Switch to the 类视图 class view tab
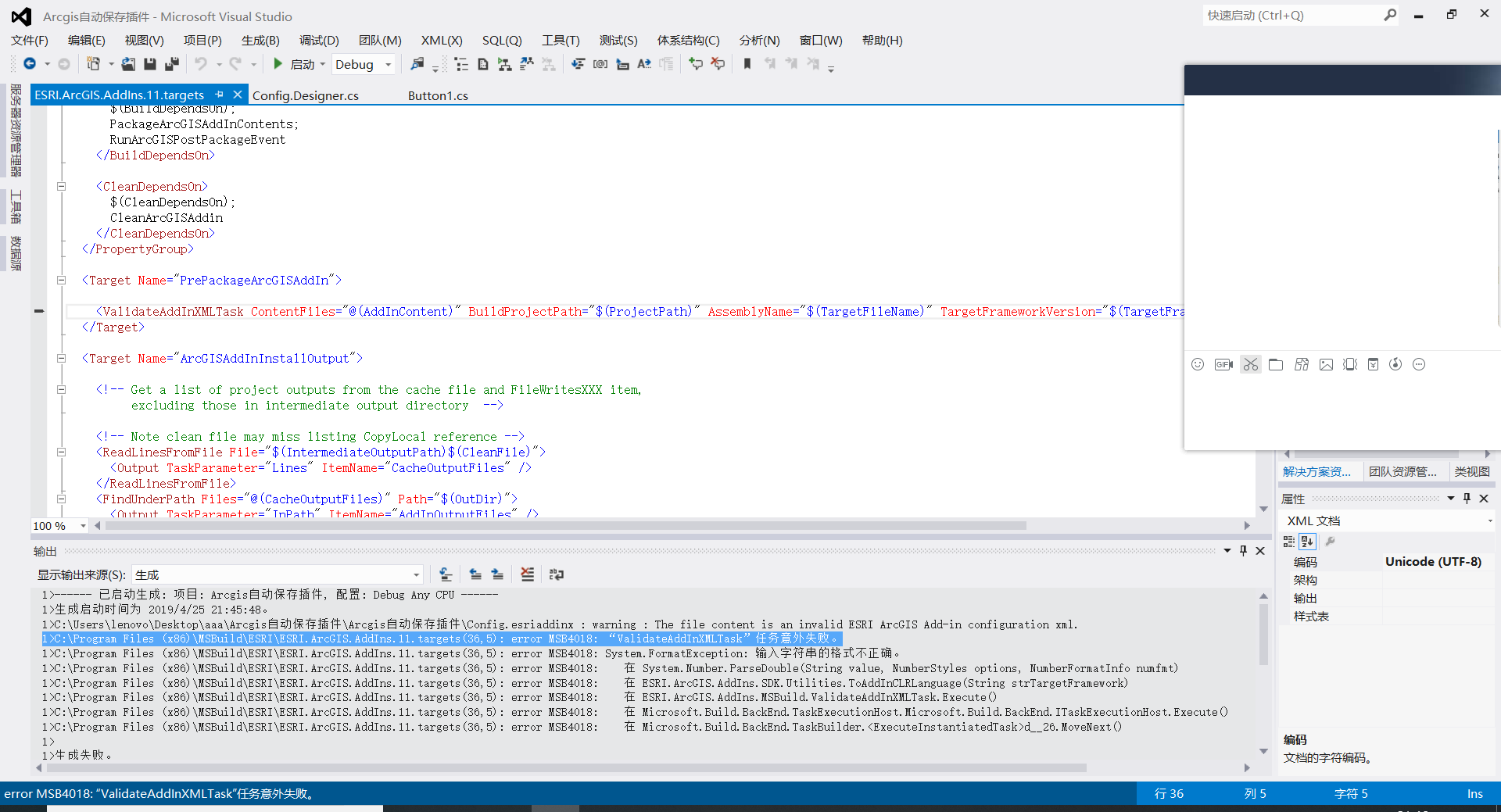 [1471, 472]
